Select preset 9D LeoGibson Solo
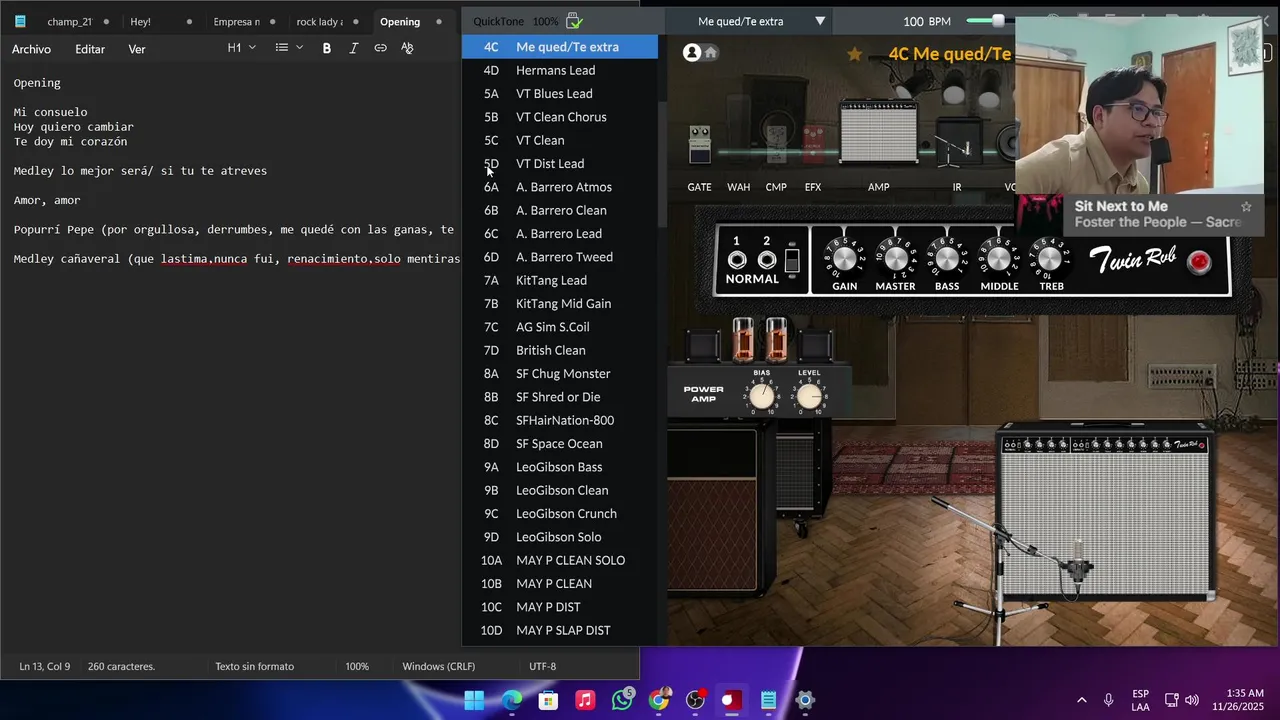This screenshot has width=1280, height=720. 560,537
